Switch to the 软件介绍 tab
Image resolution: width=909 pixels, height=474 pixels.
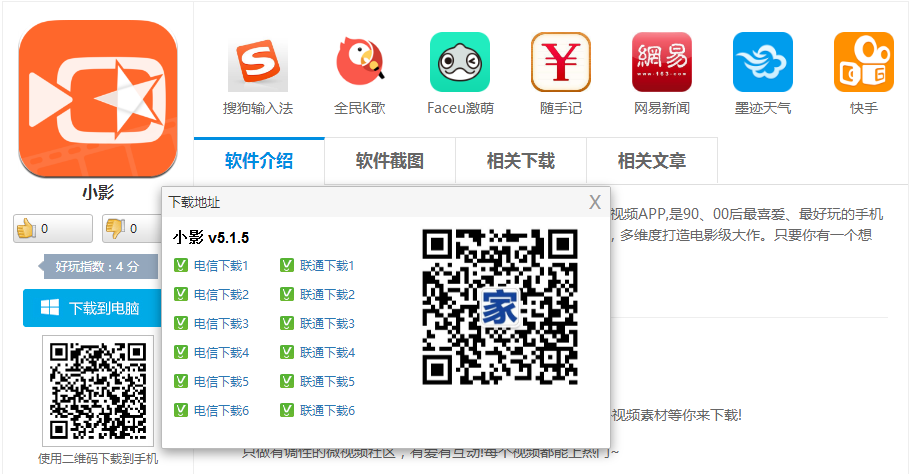pyautogui.click(x=259, y=161)
